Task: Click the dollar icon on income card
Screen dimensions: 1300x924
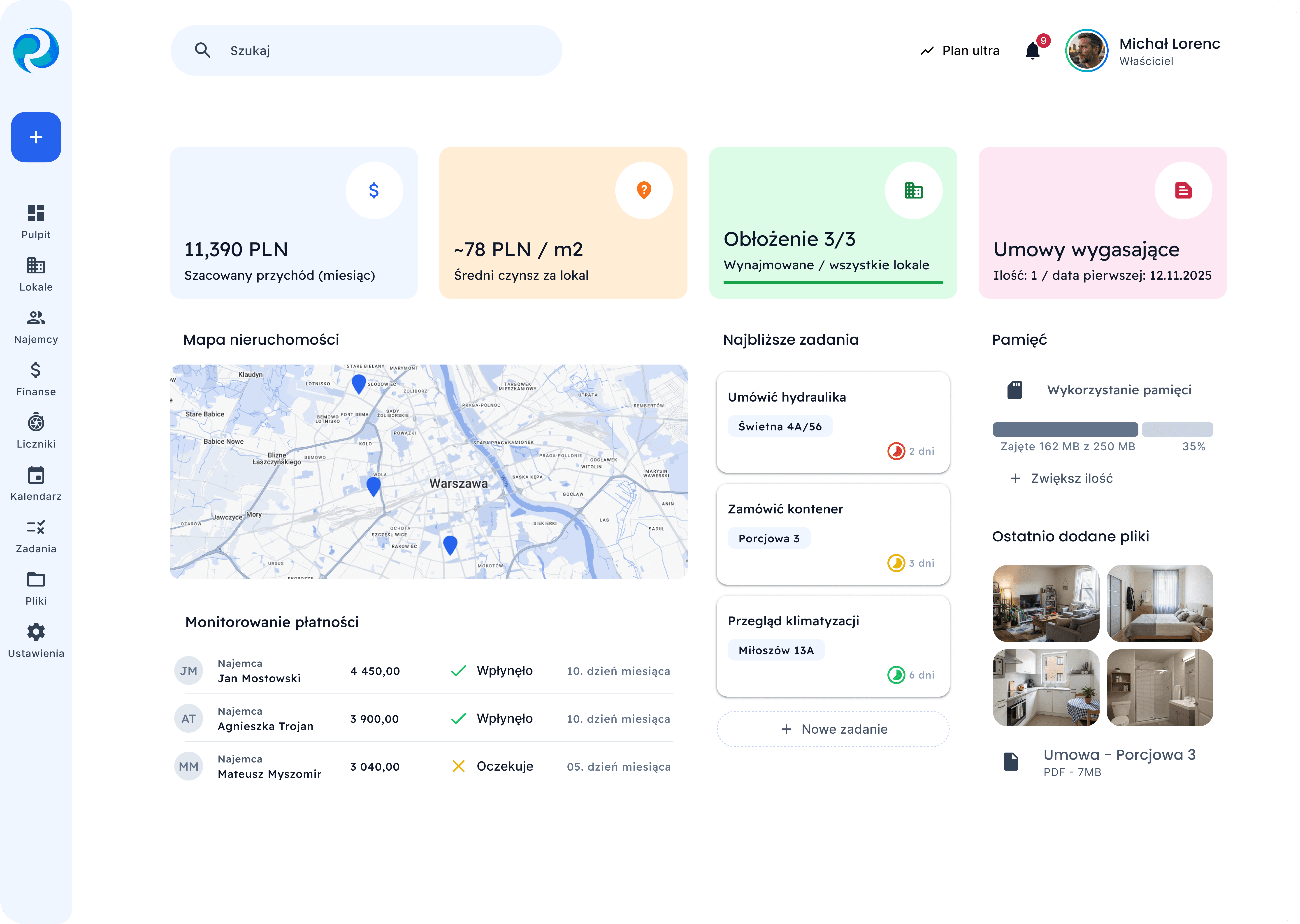Action: 374,190
